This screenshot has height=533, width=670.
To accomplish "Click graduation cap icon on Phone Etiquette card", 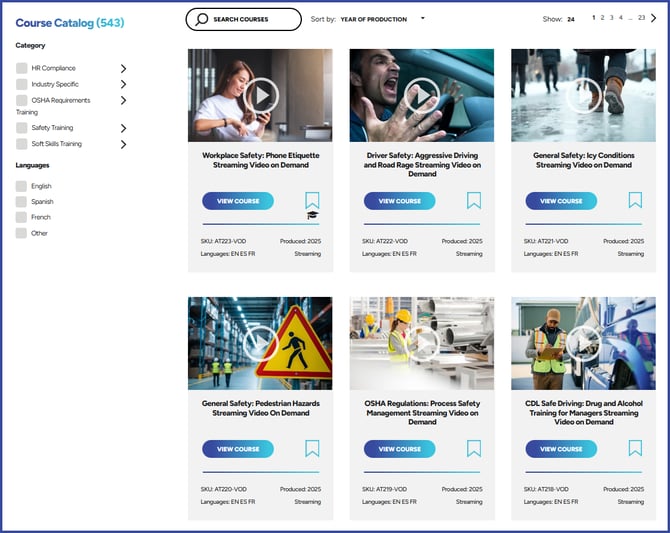I will 312,215.
